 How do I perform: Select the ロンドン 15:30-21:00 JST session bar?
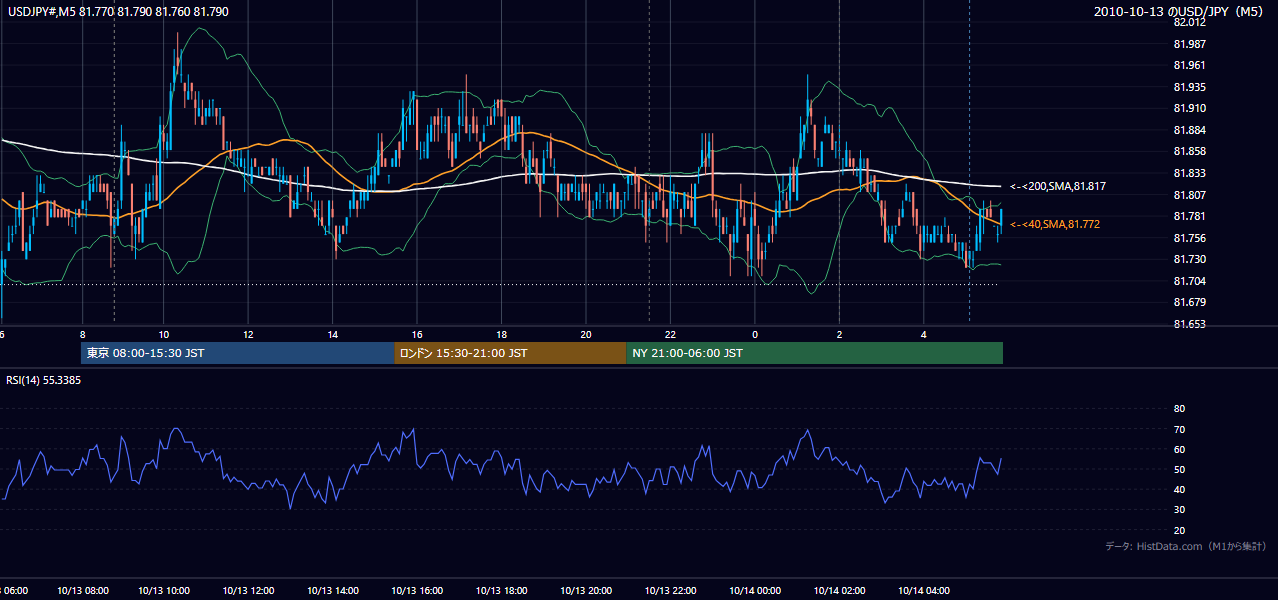[x=510, y=353]
